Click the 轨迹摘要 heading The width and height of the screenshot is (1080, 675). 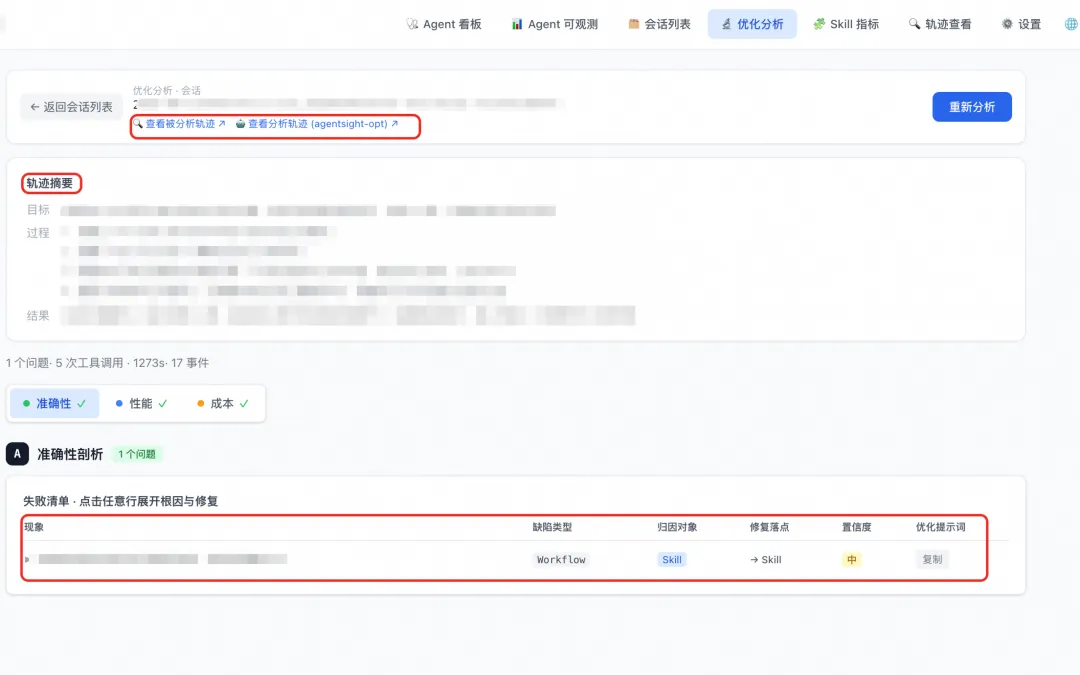(x=50, y=183)
